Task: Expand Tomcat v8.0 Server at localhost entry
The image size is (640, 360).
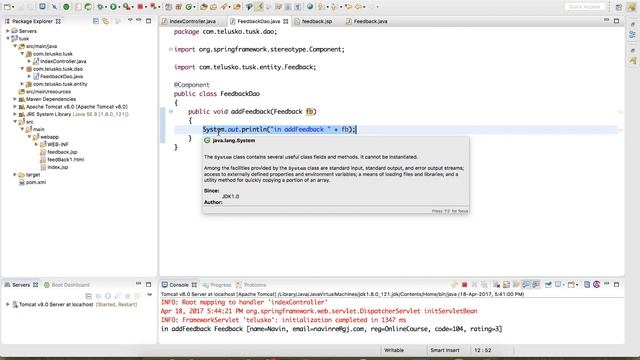Action: tap(8, 304)
